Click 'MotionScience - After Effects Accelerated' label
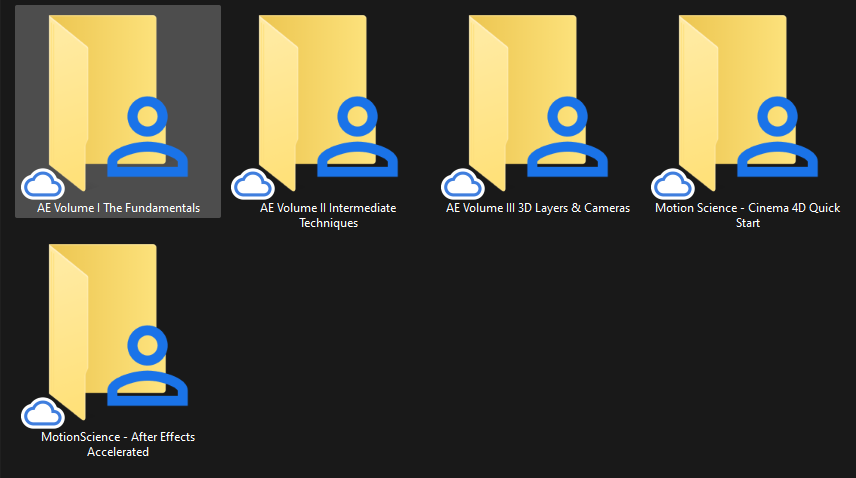856x478 pixels. click(118, 444)
